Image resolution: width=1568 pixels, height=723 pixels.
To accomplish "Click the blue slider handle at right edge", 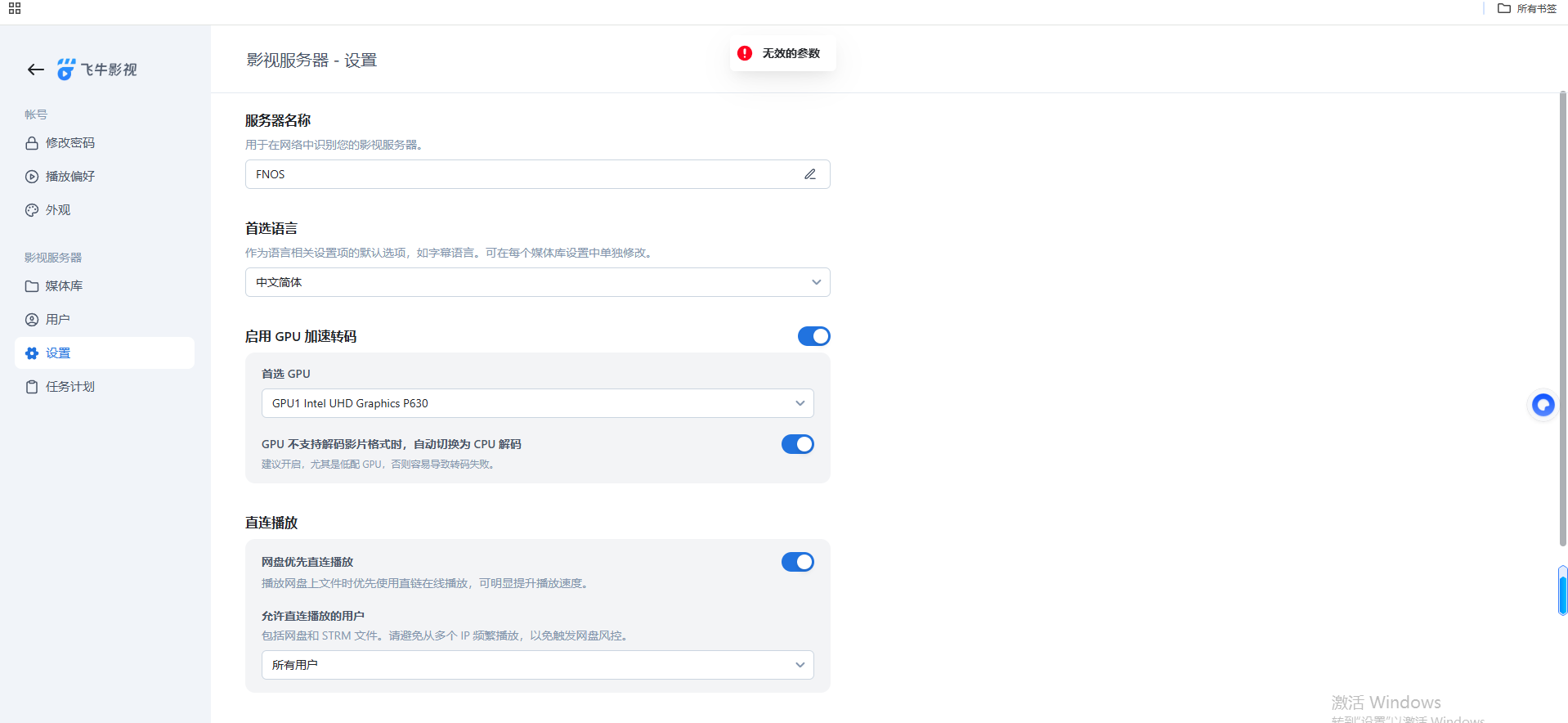I will click(1563, 590).
